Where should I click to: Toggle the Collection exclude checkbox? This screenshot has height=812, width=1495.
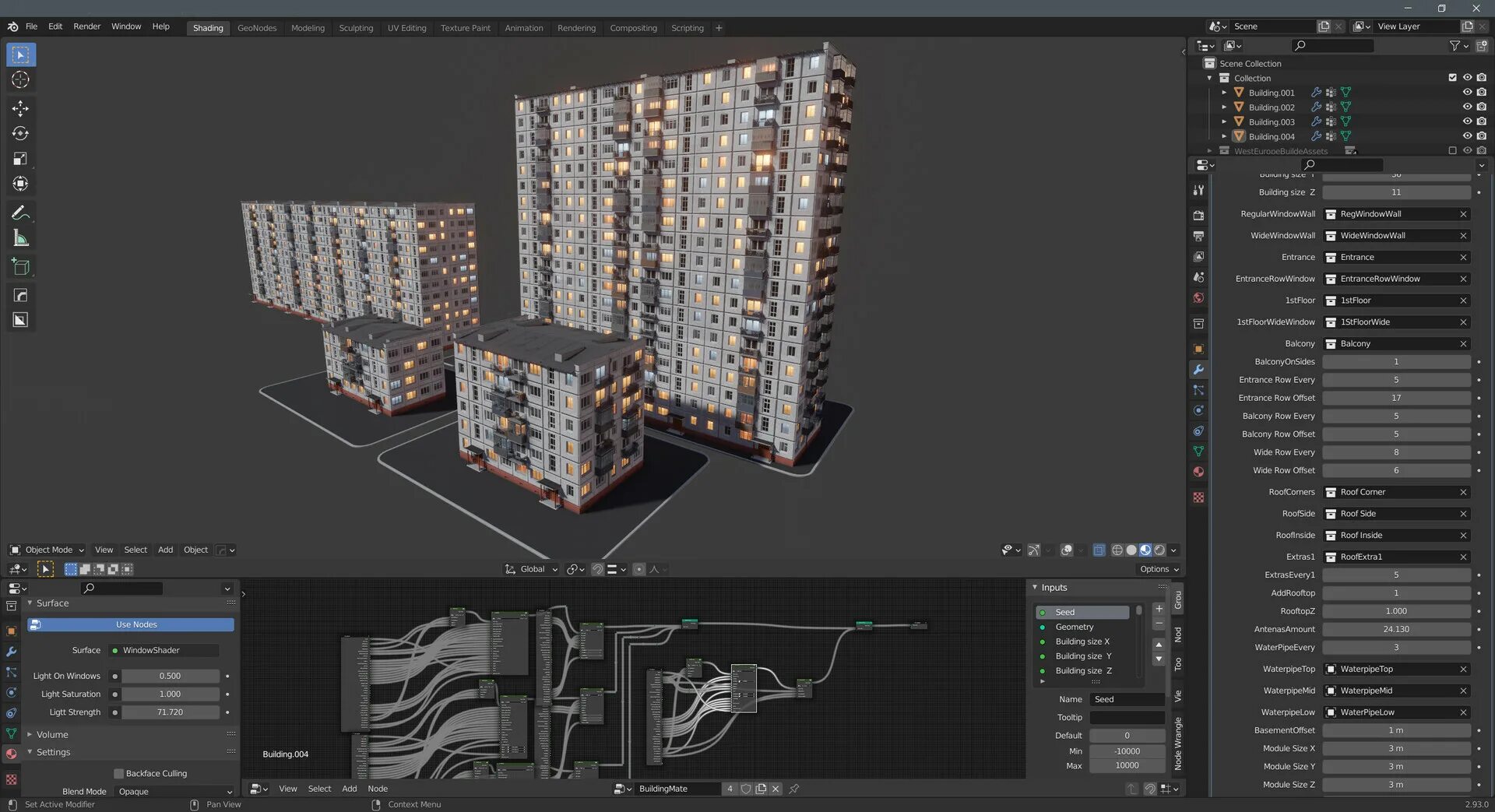1452,78
